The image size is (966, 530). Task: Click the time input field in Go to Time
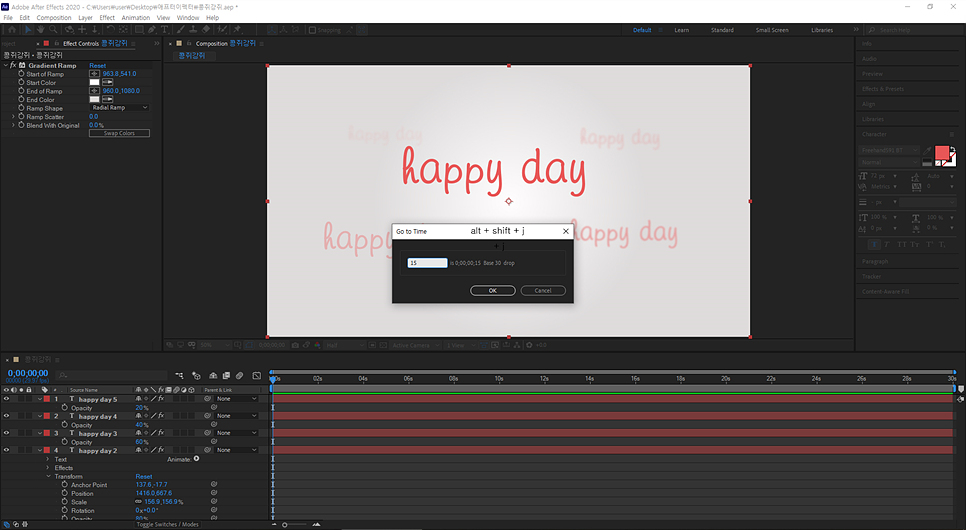point(427,263)
